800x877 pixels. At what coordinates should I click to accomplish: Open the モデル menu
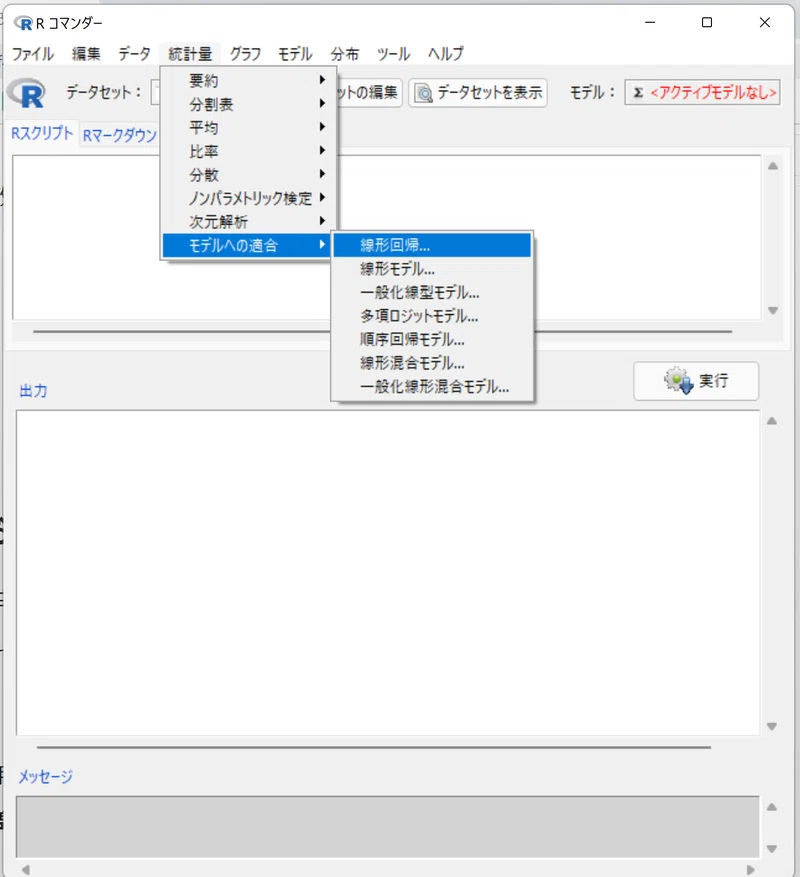[295, 54]
